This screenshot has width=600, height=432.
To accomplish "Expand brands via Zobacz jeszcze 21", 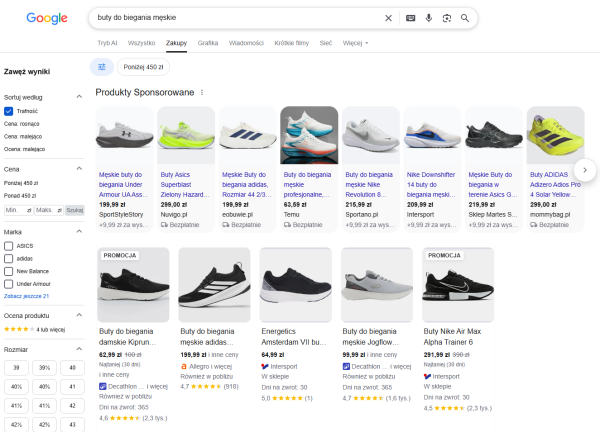I will pyautogui.click(x=26, y=296).
